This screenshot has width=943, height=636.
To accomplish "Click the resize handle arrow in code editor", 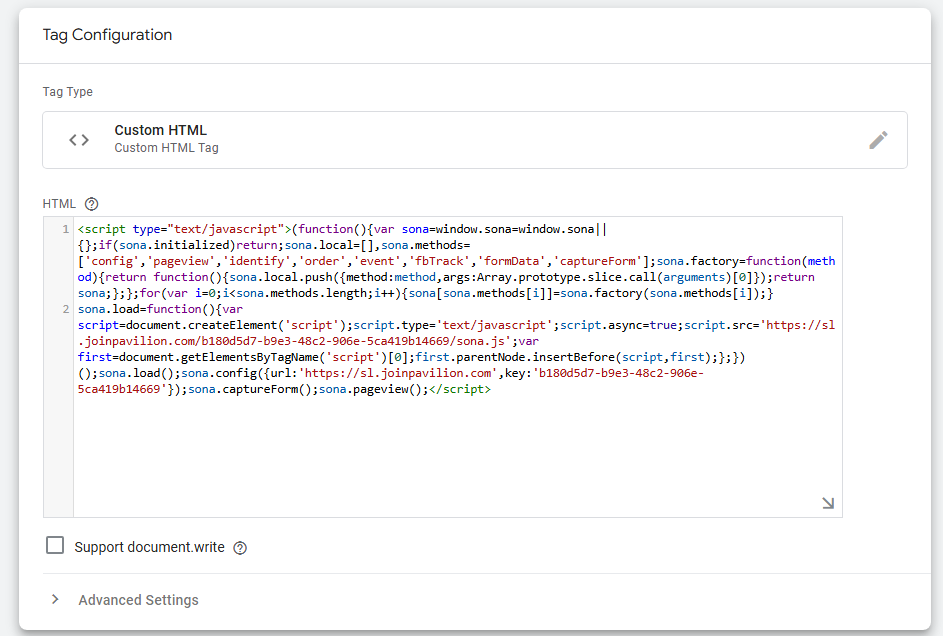I will pyautogui.click(x=828, y=503).
